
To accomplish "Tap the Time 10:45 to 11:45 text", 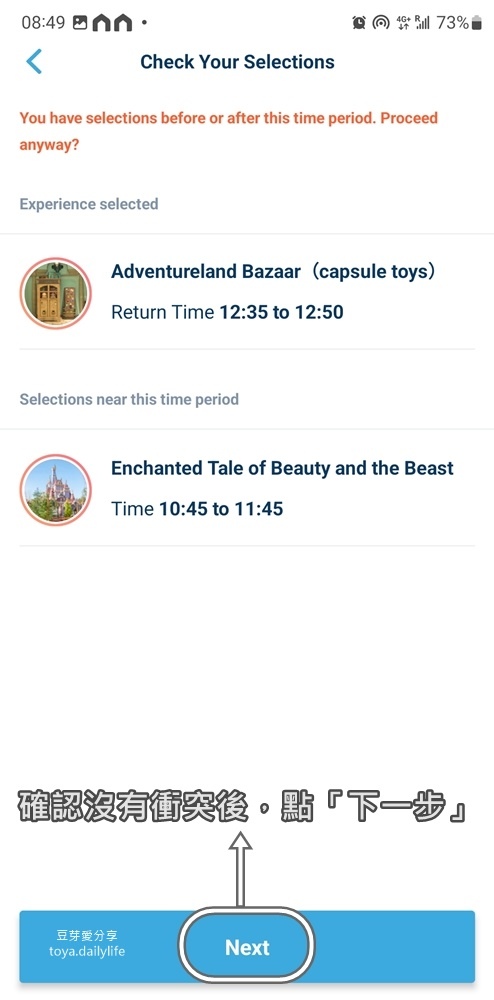I will [x=197, y=509].
